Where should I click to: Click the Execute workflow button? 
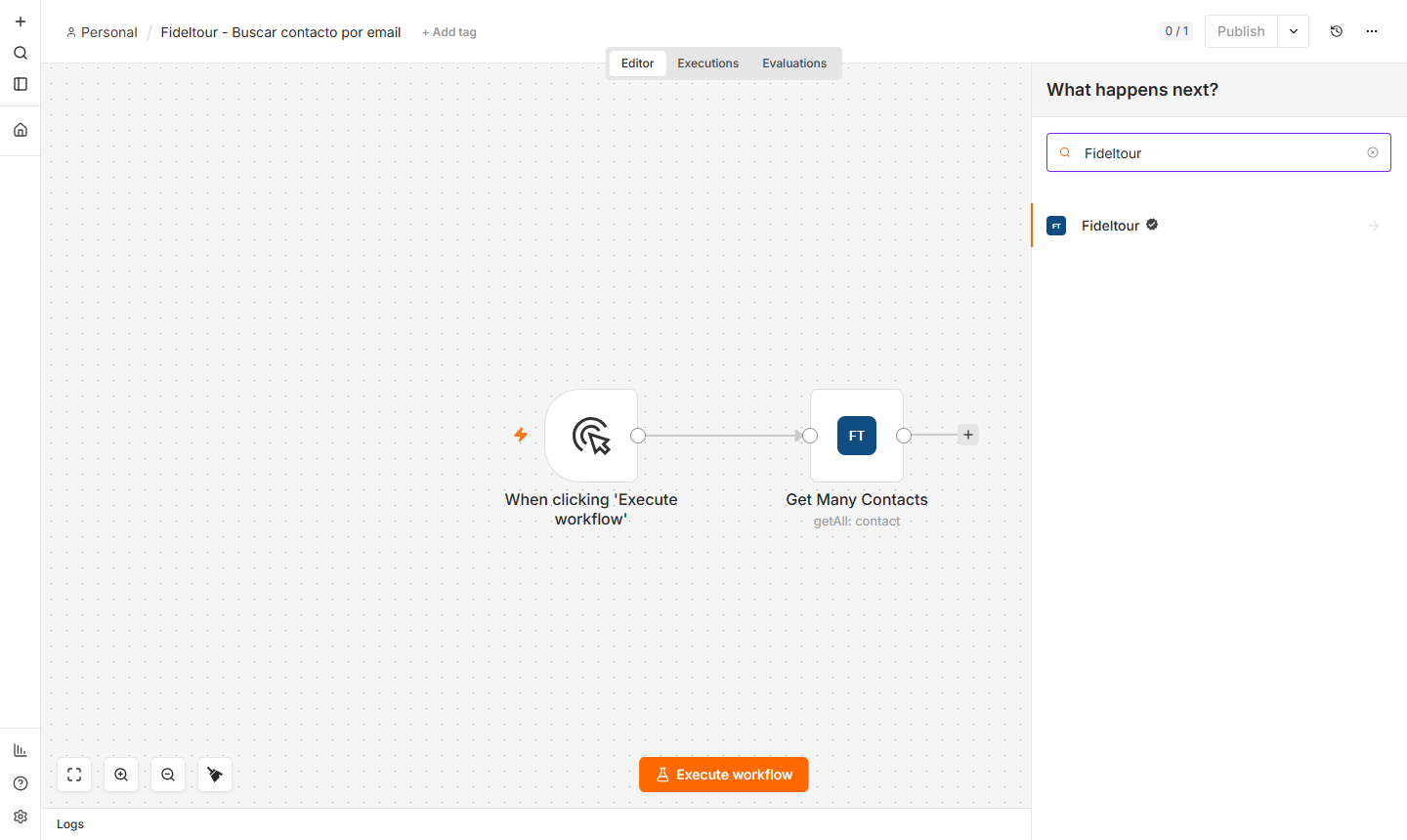pyautogui.click(x=724, y=775)
